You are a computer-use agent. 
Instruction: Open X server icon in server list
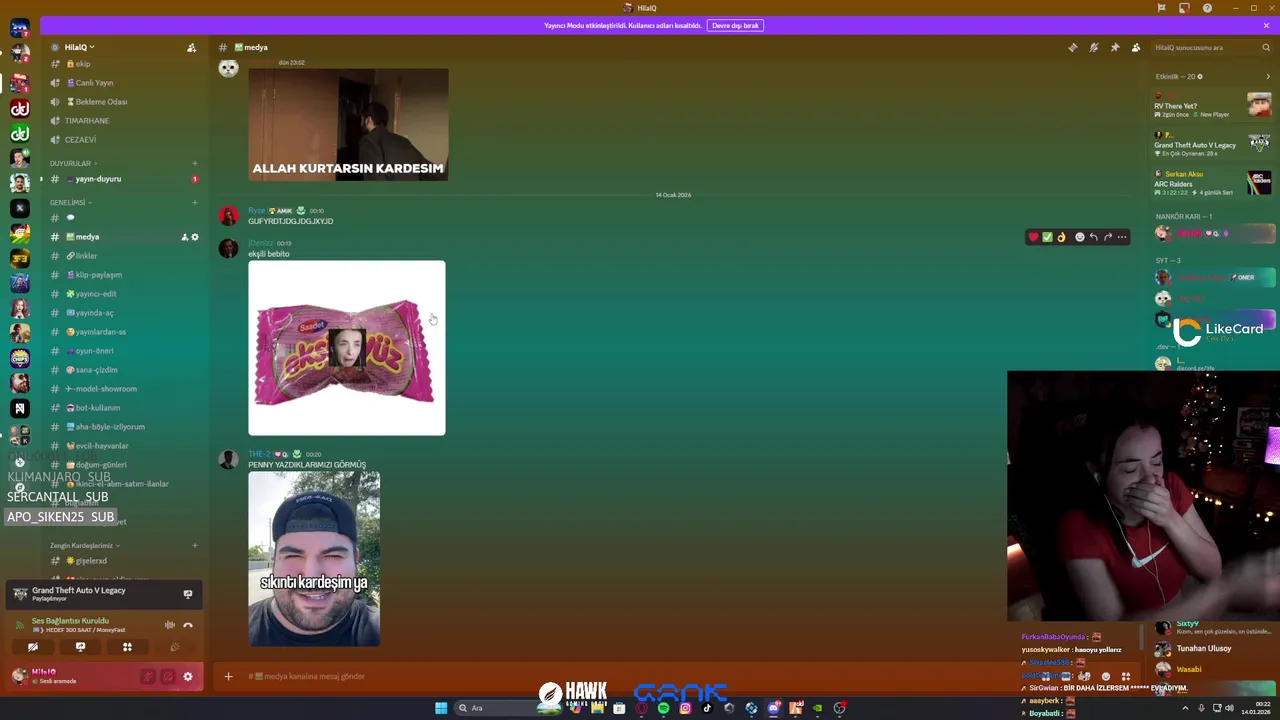tap(19, 208)
